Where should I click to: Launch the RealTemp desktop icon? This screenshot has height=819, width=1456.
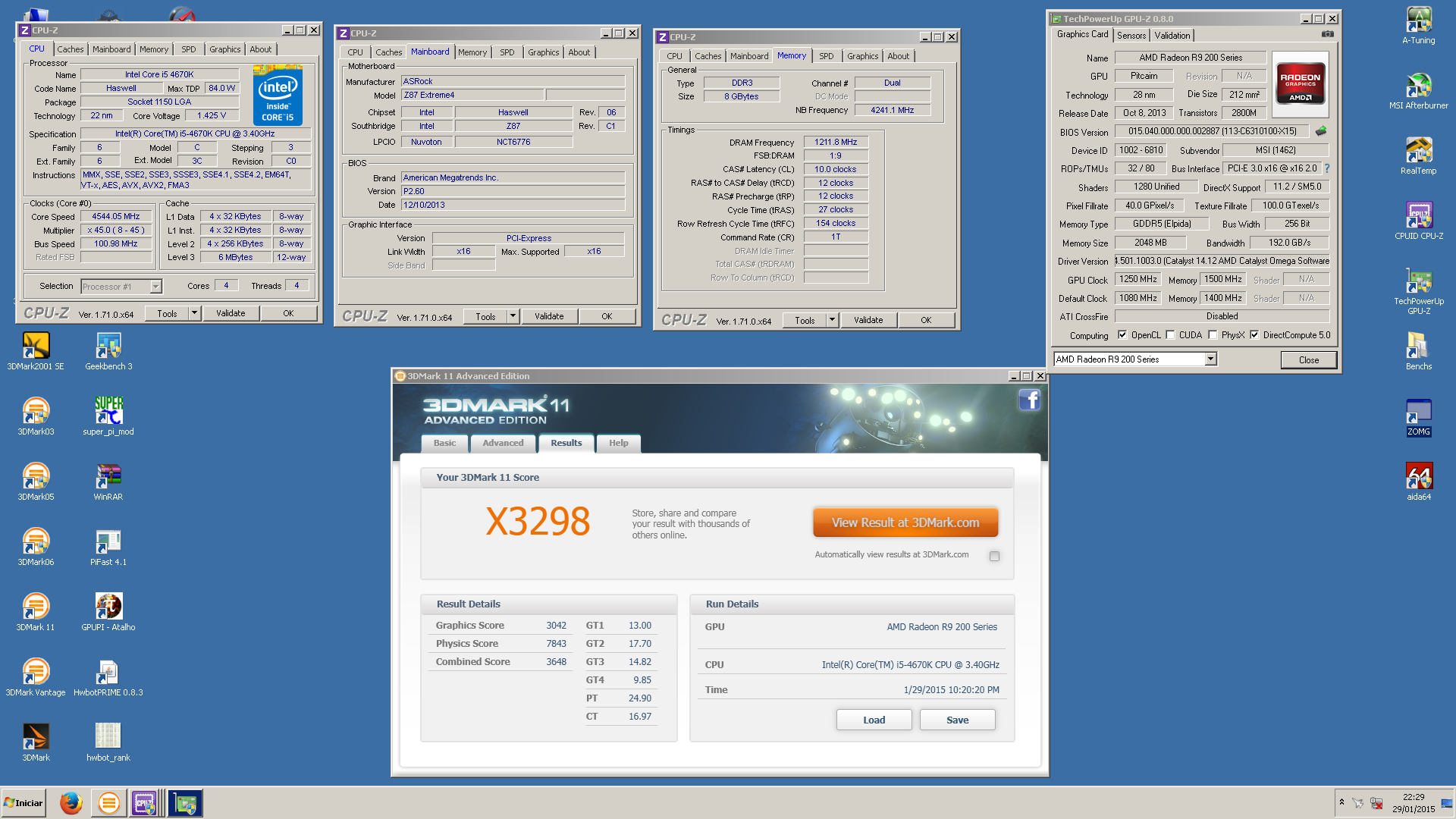1419,155
